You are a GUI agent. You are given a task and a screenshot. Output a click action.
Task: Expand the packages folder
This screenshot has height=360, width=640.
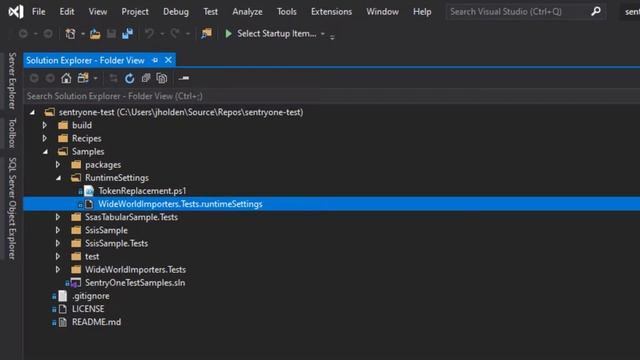58,164
